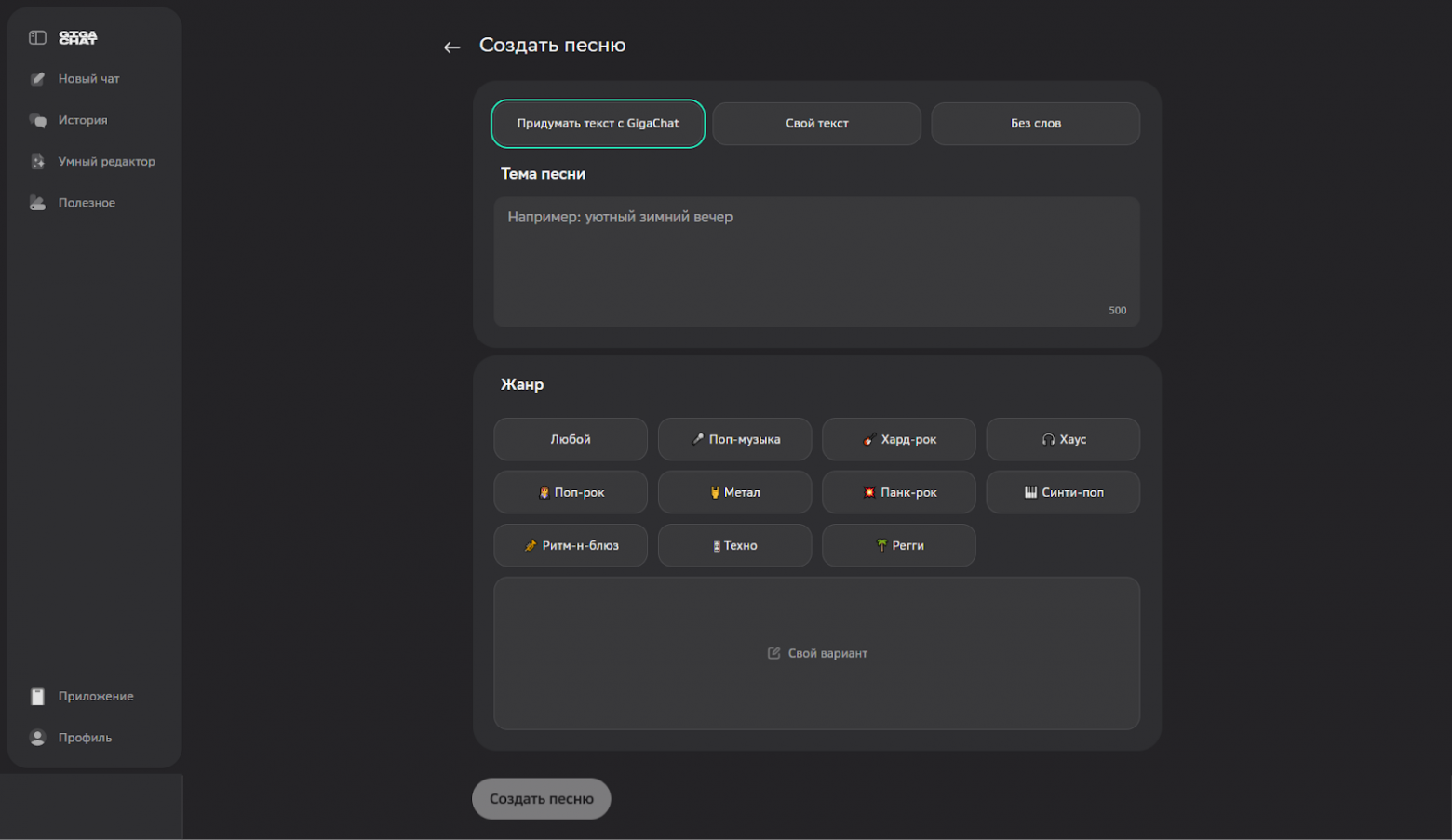Open Новый чат from sidebar
1452x840 pixels.
coord(88,79)
